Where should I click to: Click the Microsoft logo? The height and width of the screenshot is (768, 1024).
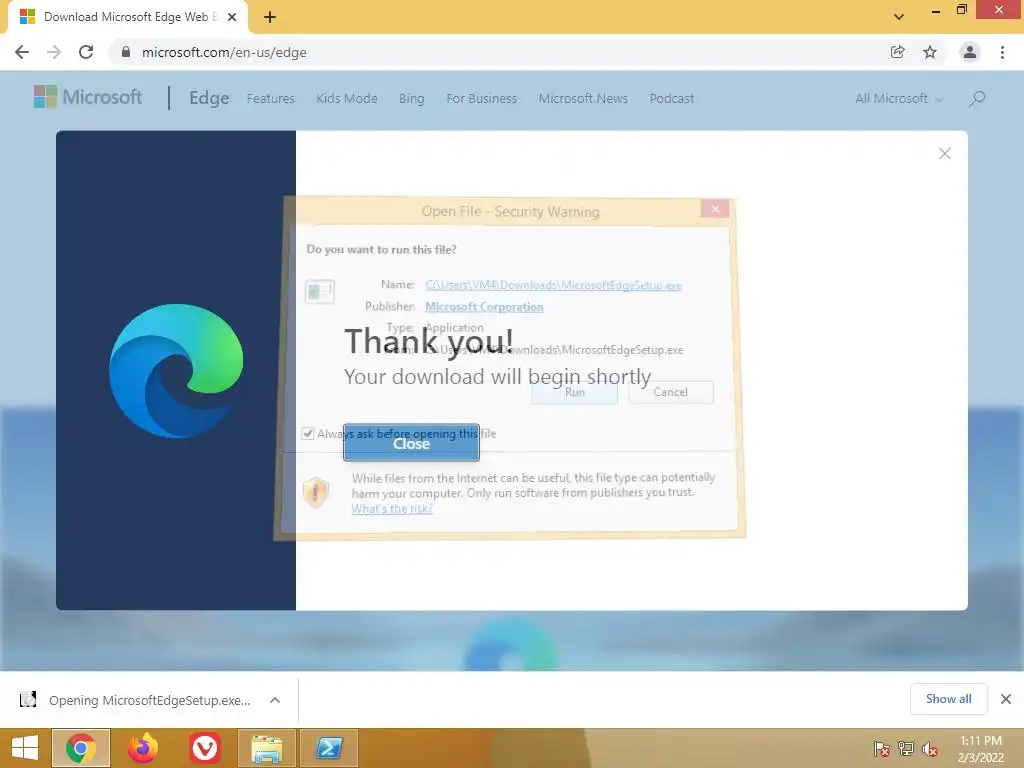click(88, 97)
